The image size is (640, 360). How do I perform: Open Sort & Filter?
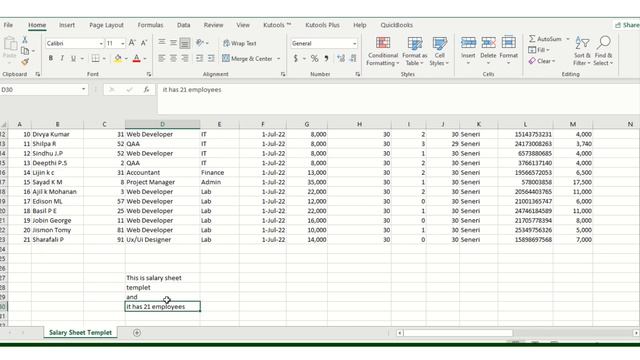(582, 51)
